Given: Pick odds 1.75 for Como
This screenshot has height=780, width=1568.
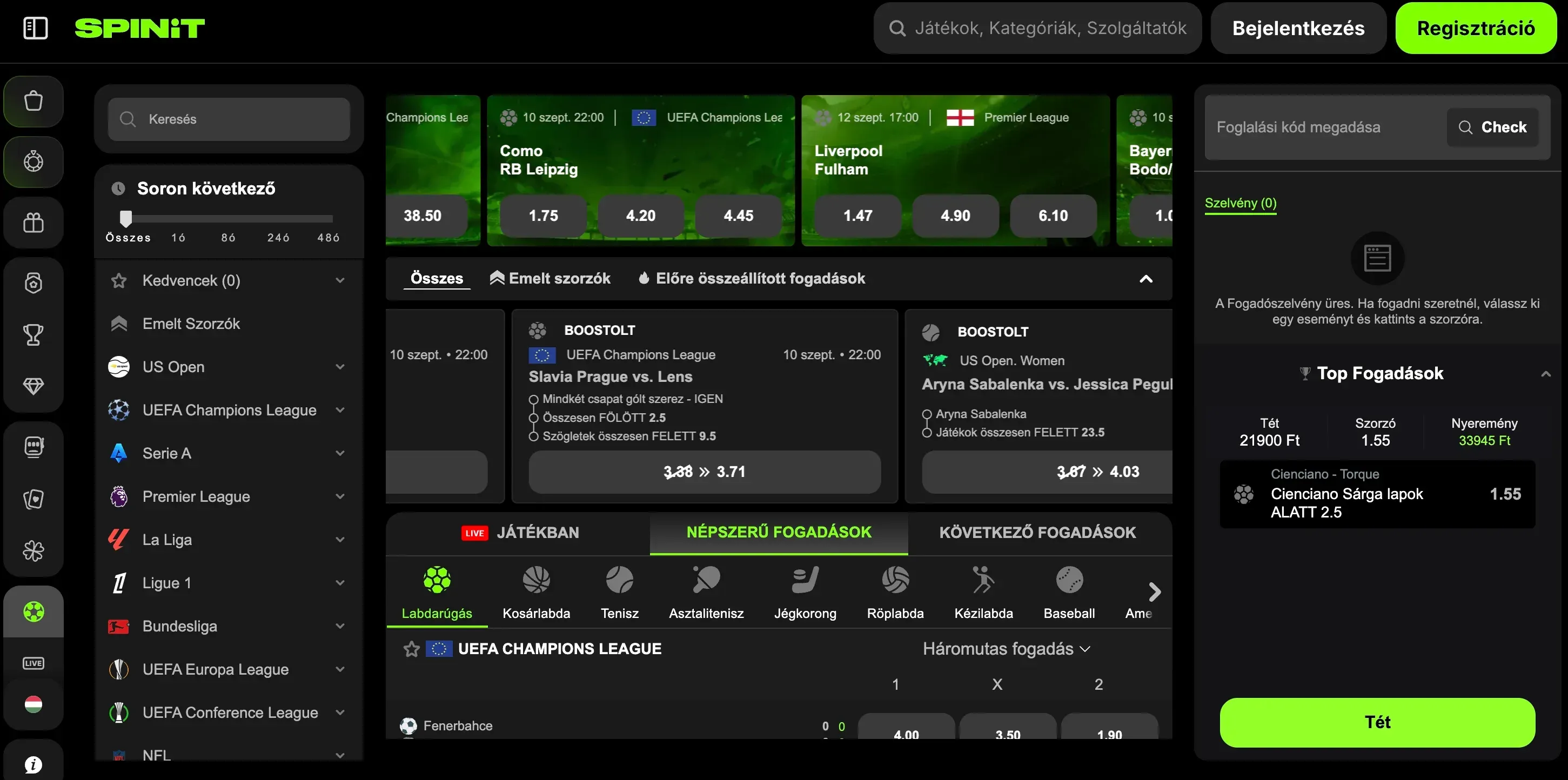Looking at the screenshot, I should (543, 216).
